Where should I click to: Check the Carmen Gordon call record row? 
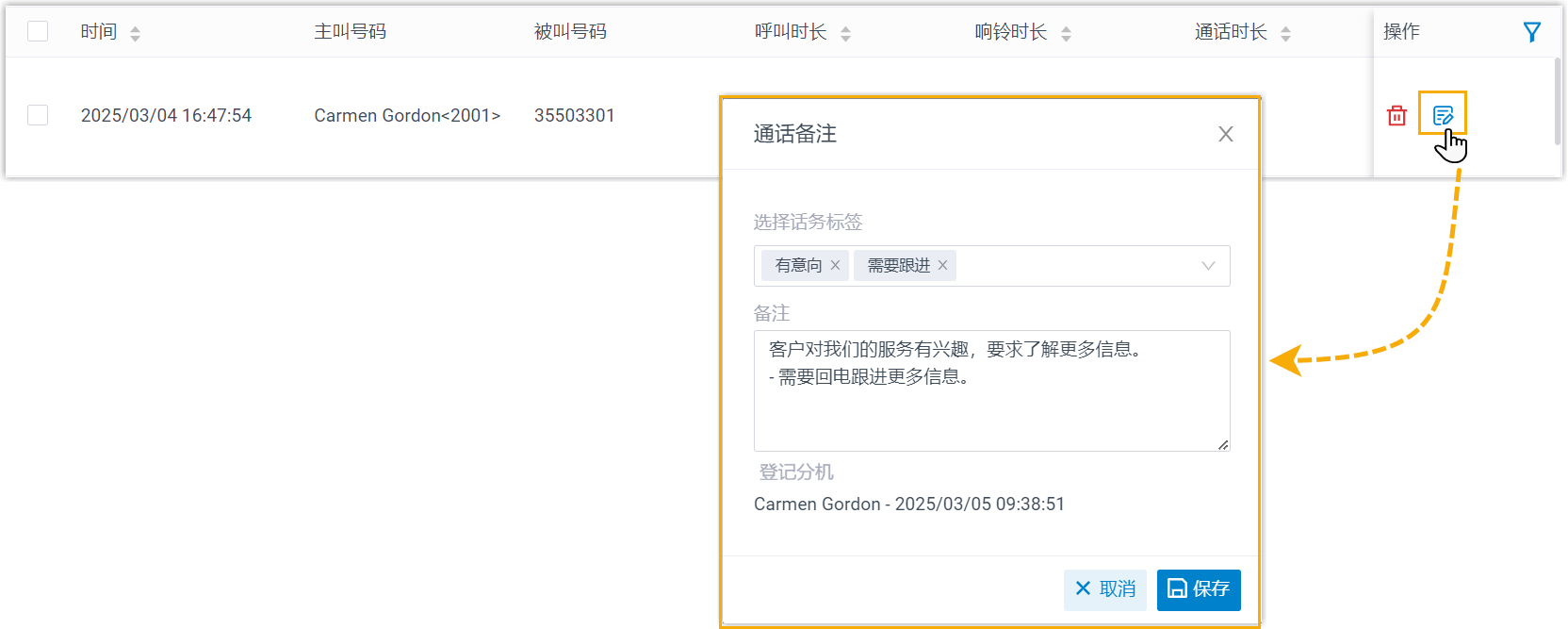[38, 115]
